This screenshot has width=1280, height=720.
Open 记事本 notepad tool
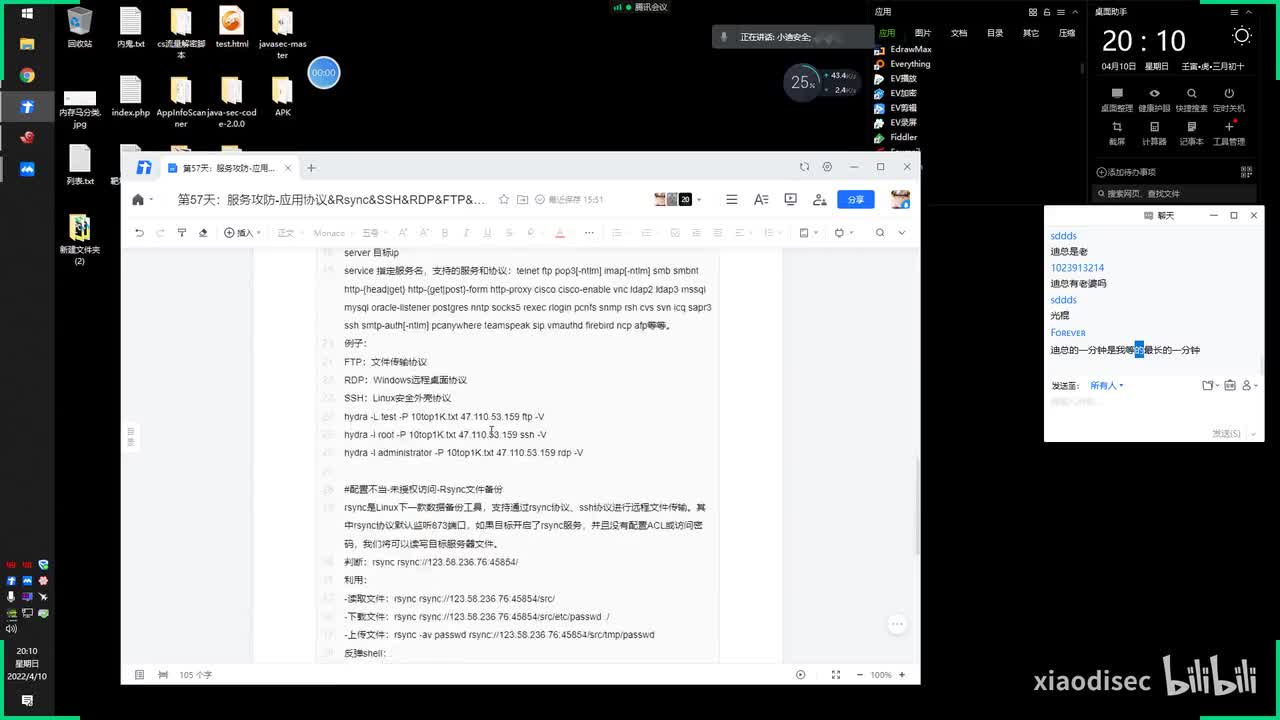1191,133
